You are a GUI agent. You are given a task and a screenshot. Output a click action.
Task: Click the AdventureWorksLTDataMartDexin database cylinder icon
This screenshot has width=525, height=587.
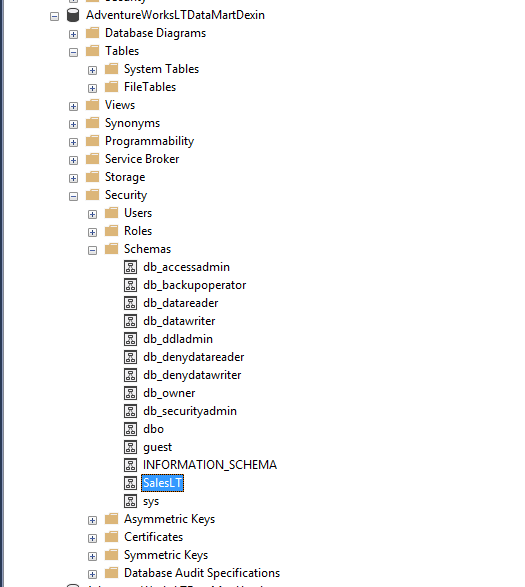[x=73, y=15]
